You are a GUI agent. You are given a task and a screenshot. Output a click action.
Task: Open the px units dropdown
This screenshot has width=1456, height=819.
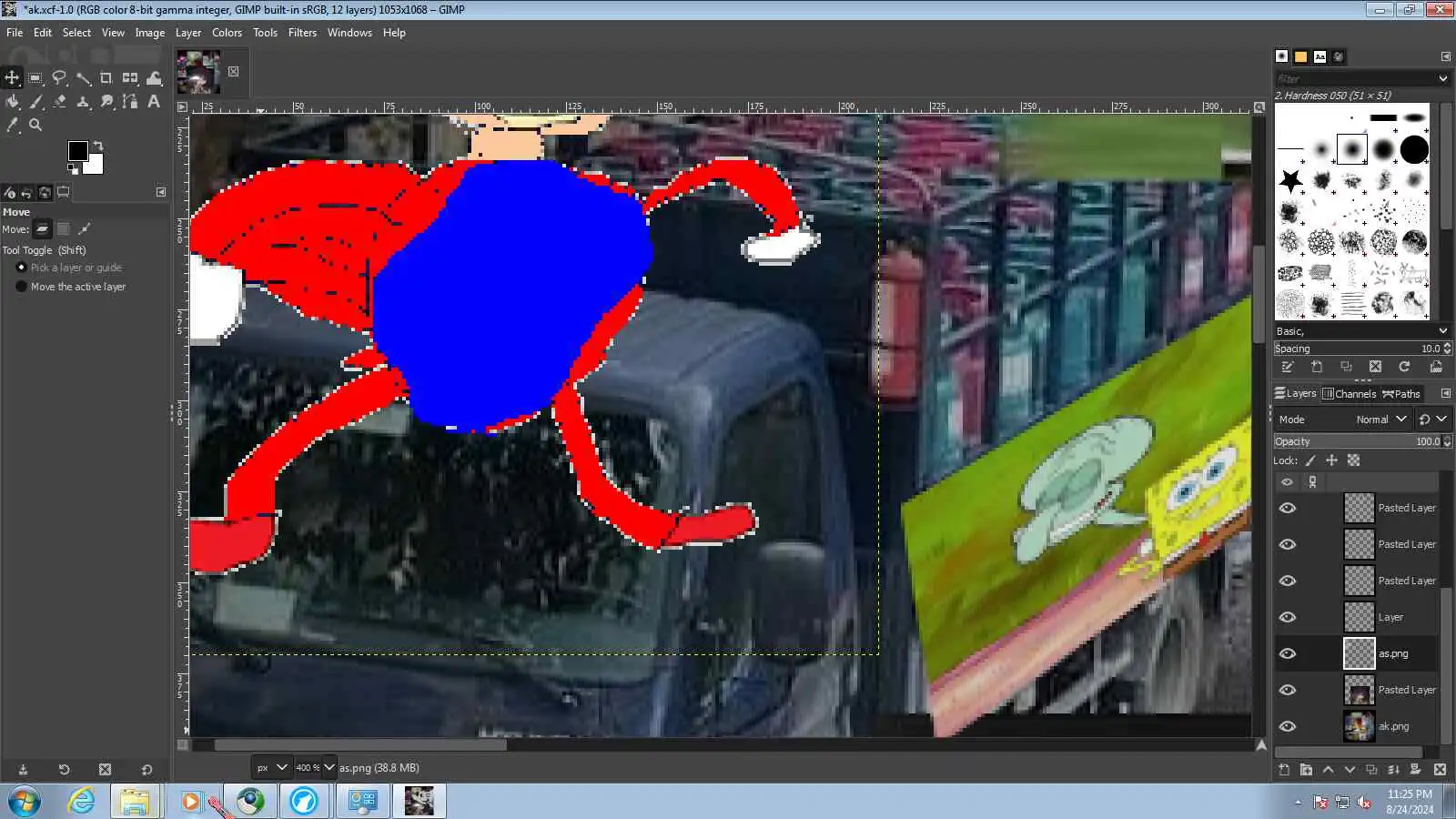(271, 767)
